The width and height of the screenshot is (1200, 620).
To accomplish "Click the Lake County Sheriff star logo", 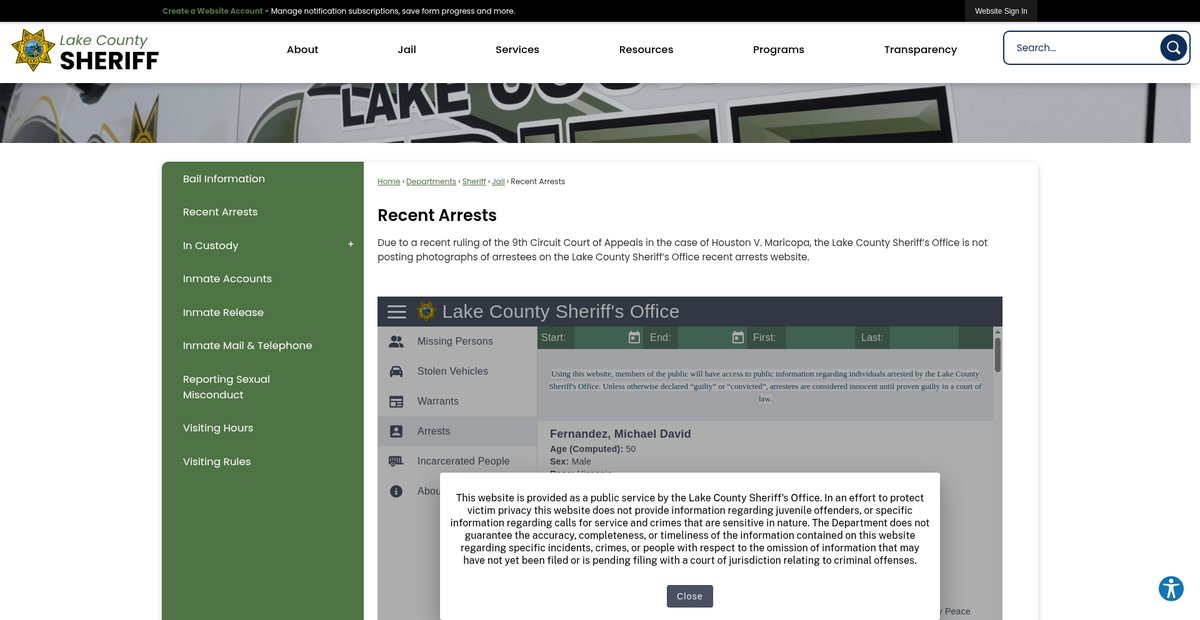I will pyautogui.click(x=33, y=49).
